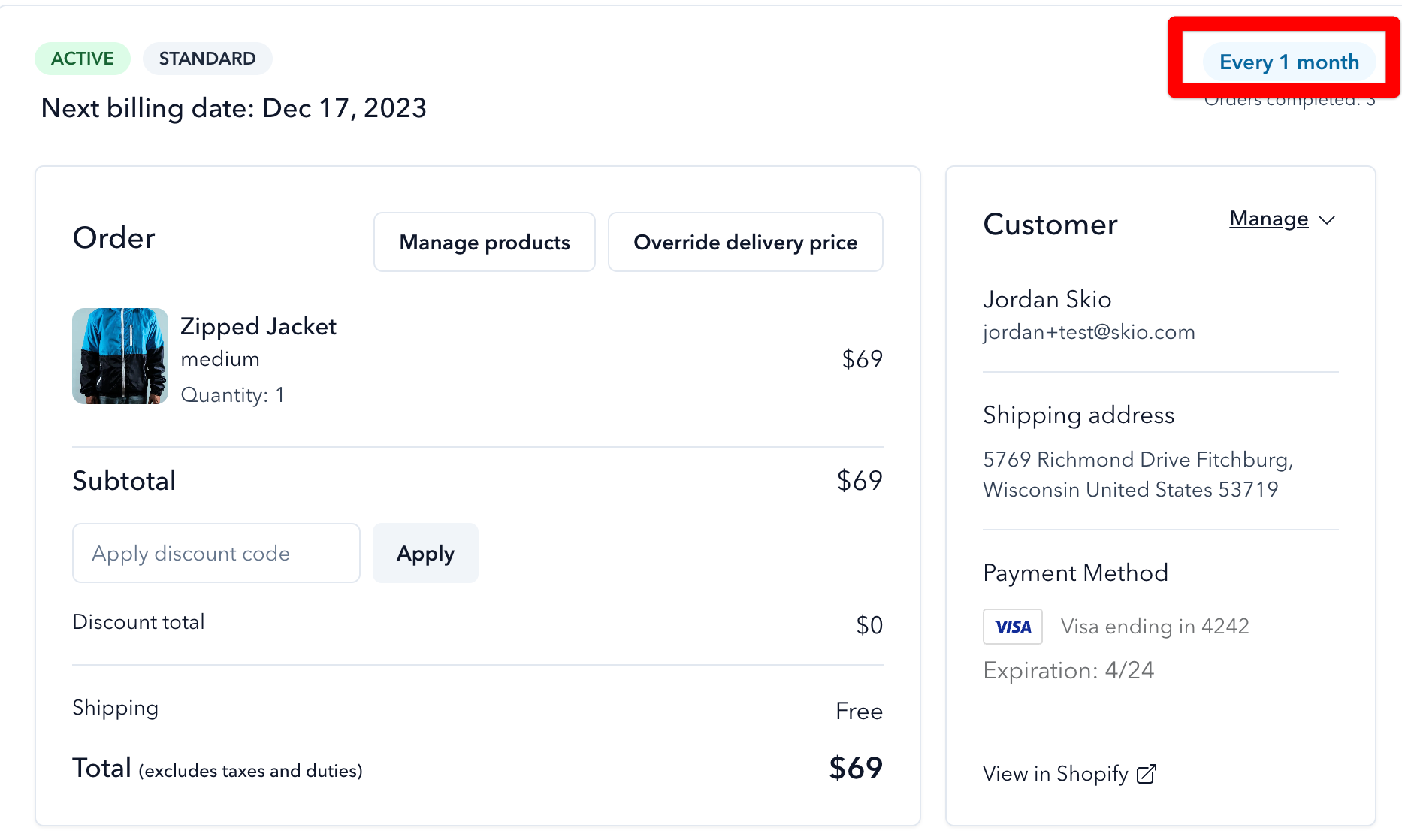The width and height of the screenshot is (1402, 840).
Task: Click the customer email jordan+test@skio.com
Action: (x=1089, y=332)
